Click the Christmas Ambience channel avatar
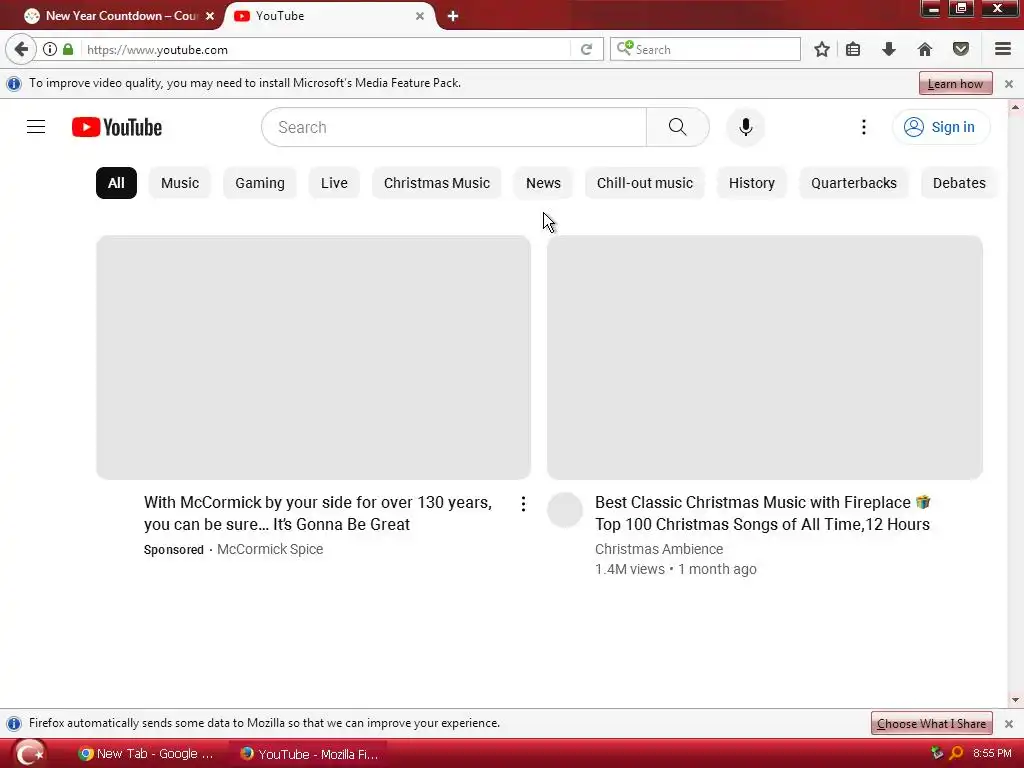 click(565, 510)
